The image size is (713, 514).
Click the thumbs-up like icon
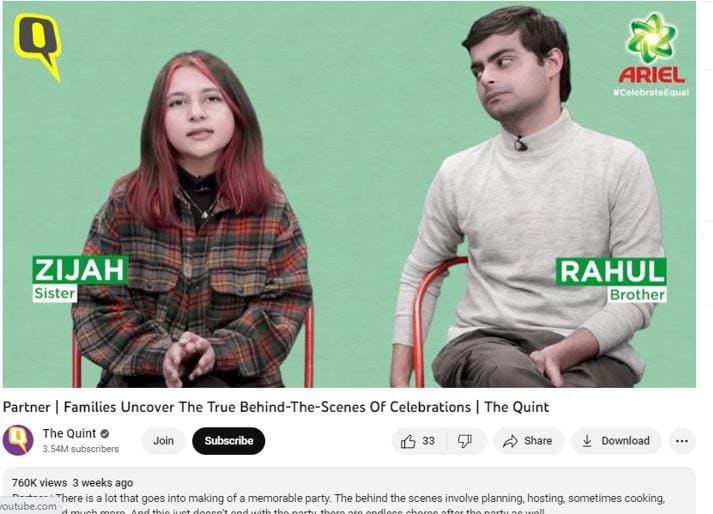(408, 441)
